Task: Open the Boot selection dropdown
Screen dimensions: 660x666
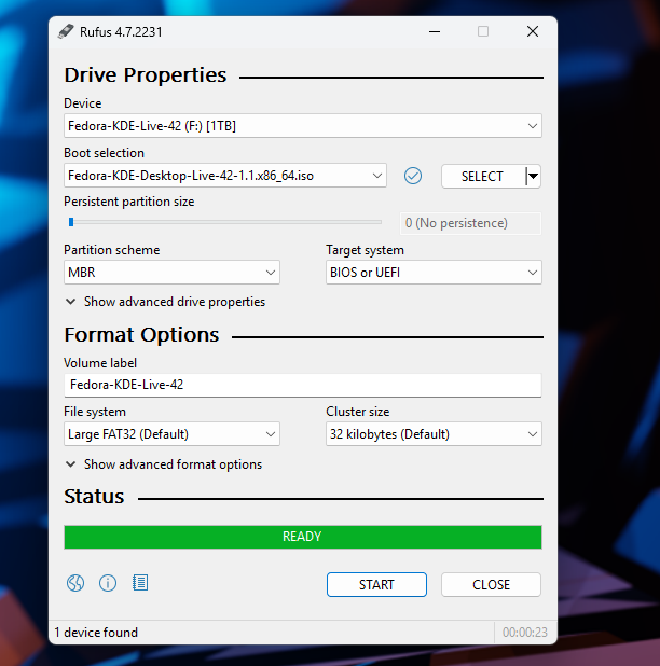Action: pos(225,175)
